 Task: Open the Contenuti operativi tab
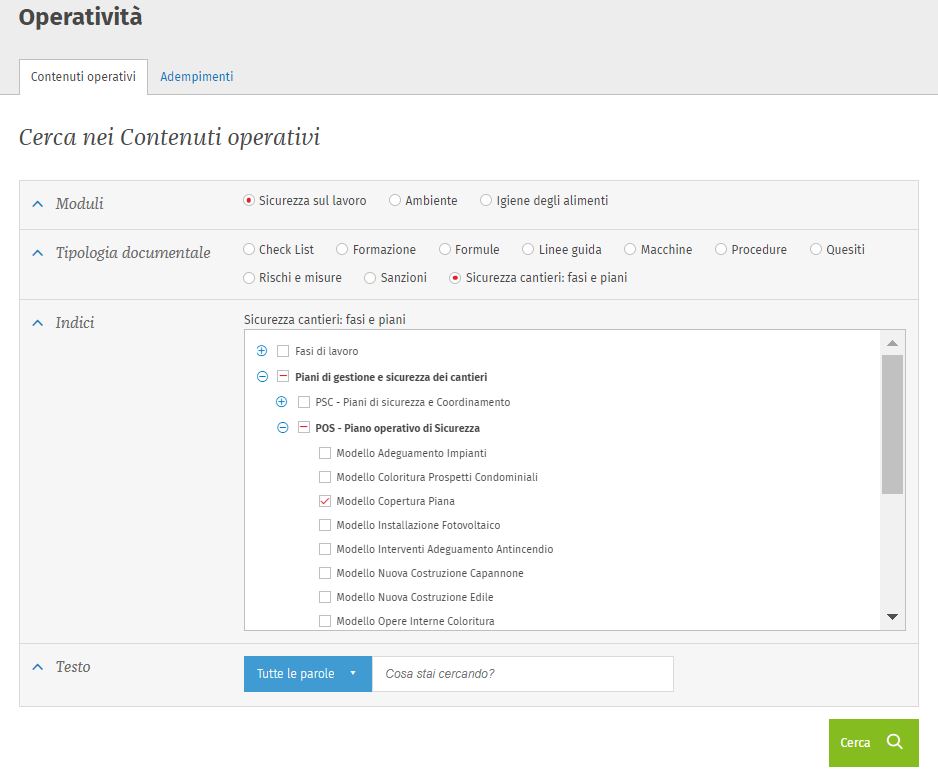[x=83, y=77]
